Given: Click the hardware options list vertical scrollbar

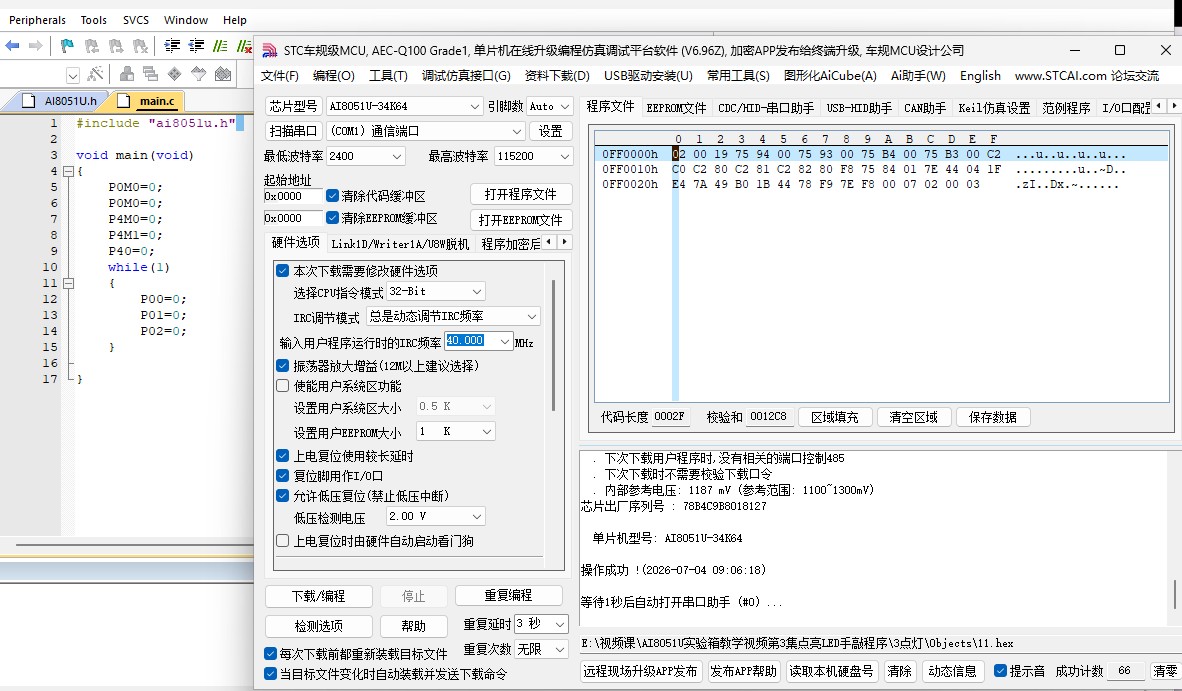Looking at the screenshot, I should pos(554,344).
